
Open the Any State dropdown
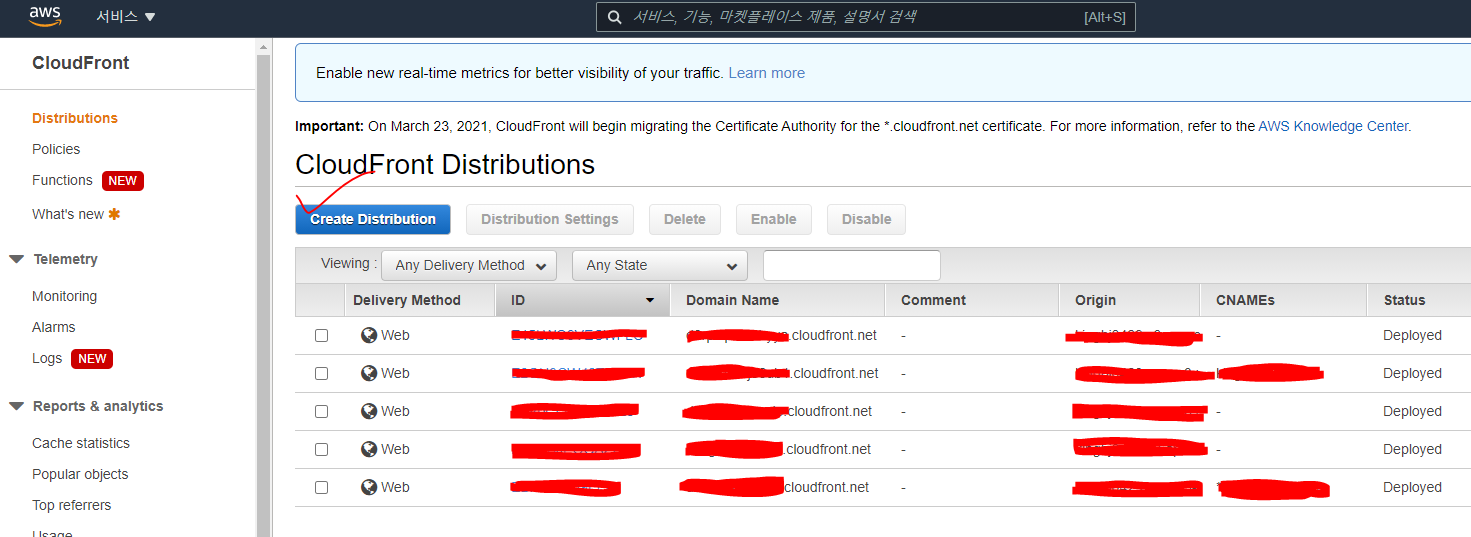pos(660,265)
